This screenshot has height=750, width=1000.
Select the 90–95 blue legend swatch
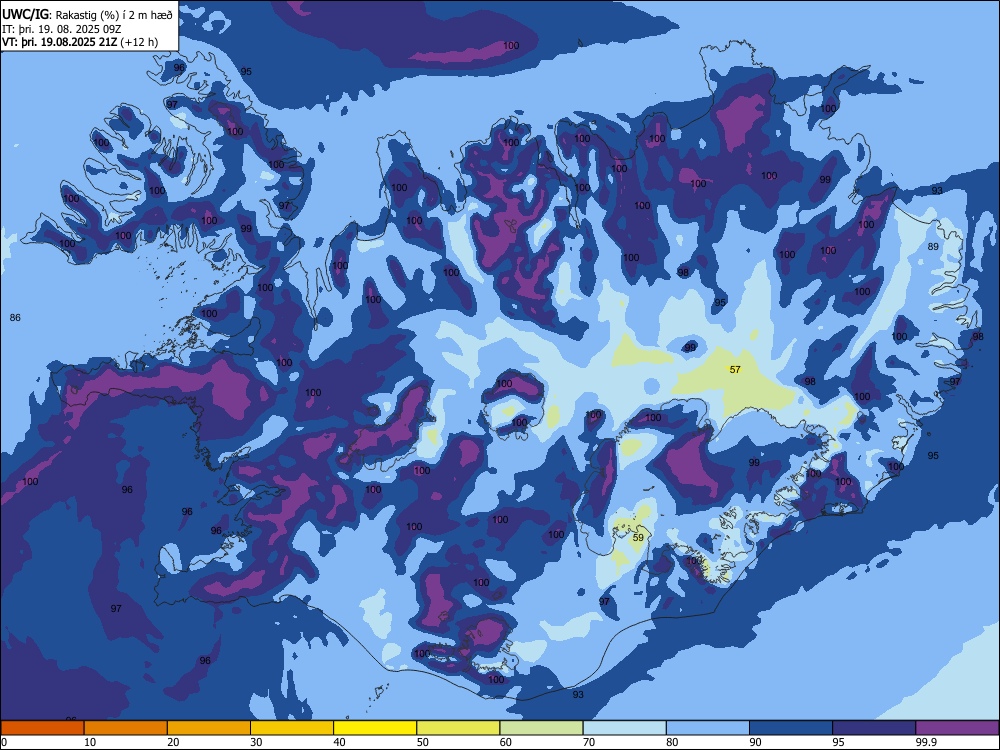791,728
